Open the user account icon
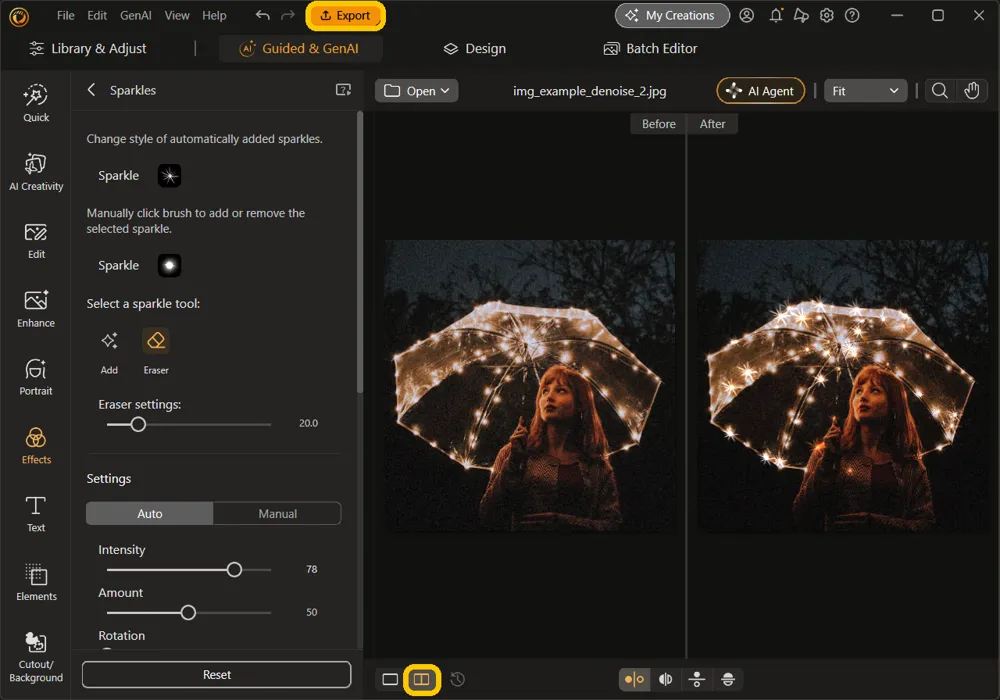The image size is (1000, 700). click(746, 15)
